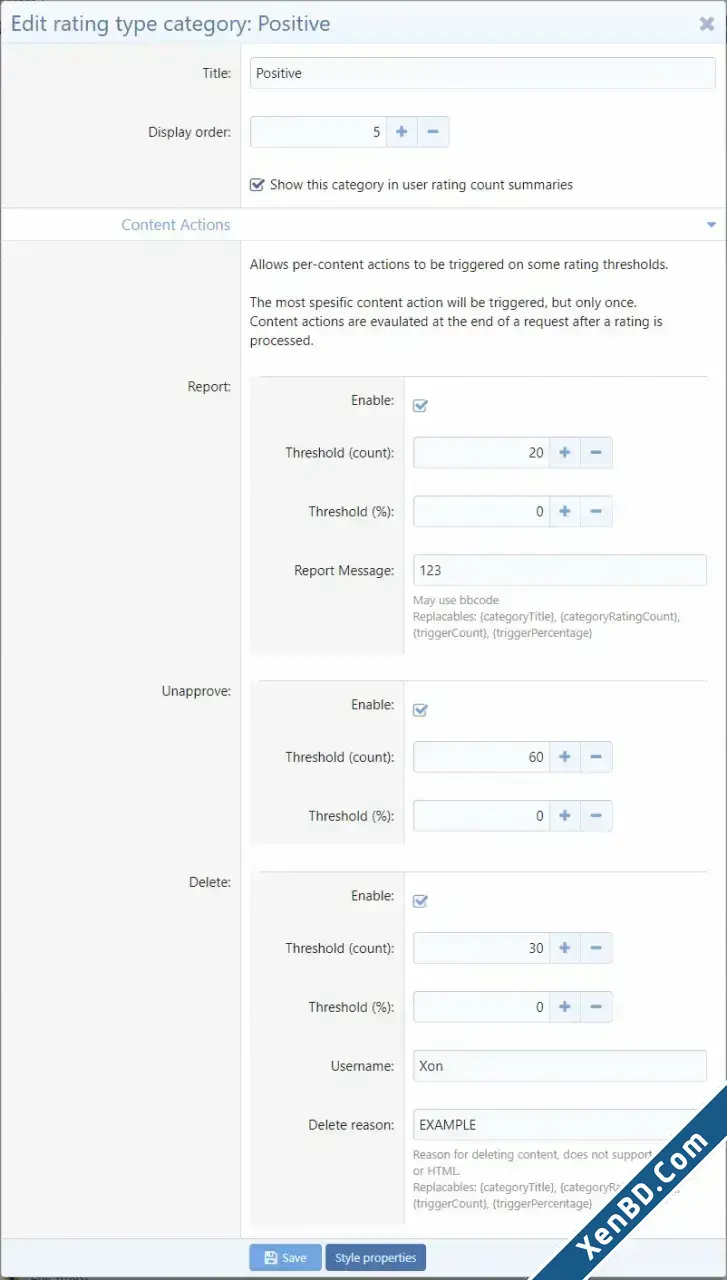The image size is (727, 1280).
Task: Decrease Display order with minus icon
Action: 433,132
